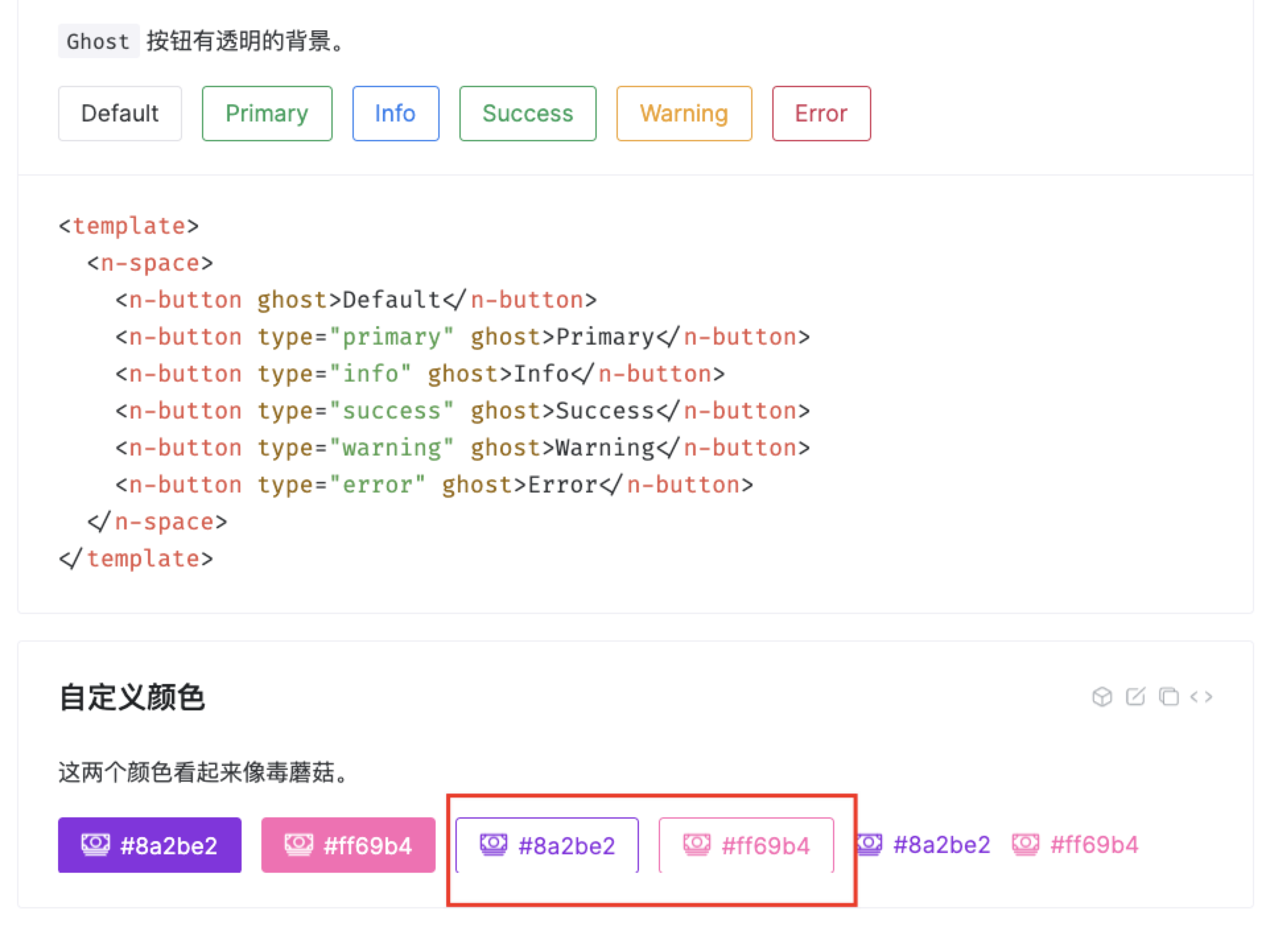Viewport: 1266px width, 952px height.
Task: Click the ghost Warning button
Action: (x=683, y=113)
